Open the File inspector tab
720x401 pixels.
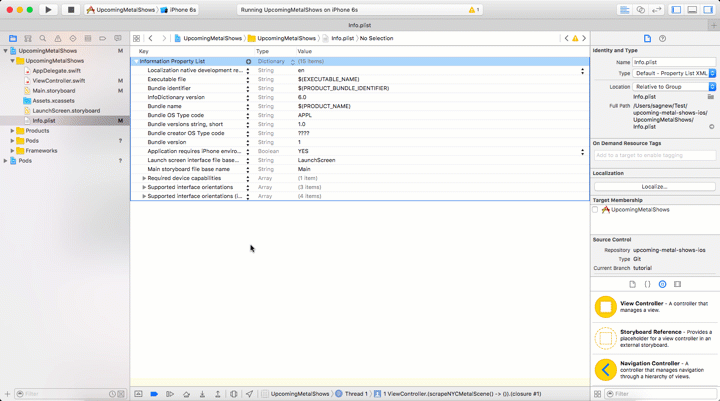coord(647,39)
